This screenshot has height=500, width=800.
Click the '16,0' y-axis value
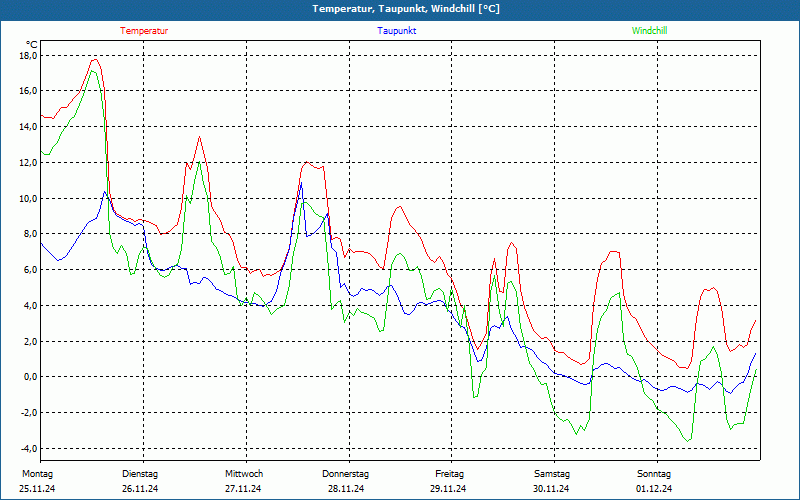click(28, 91)
